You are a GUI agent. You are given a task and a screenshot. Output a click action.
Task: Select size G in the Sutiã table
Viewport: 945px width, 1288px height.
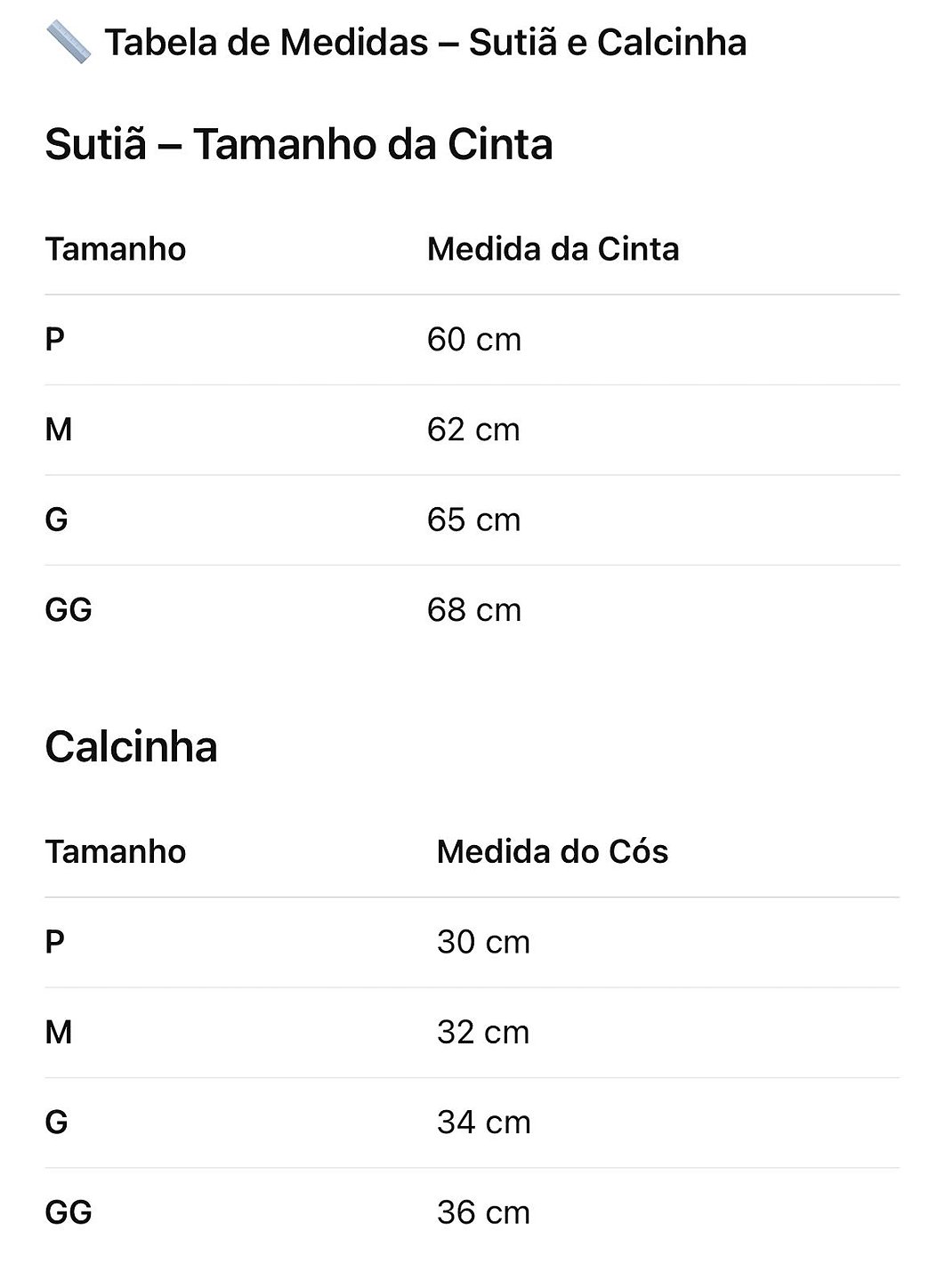coord(56,520)
